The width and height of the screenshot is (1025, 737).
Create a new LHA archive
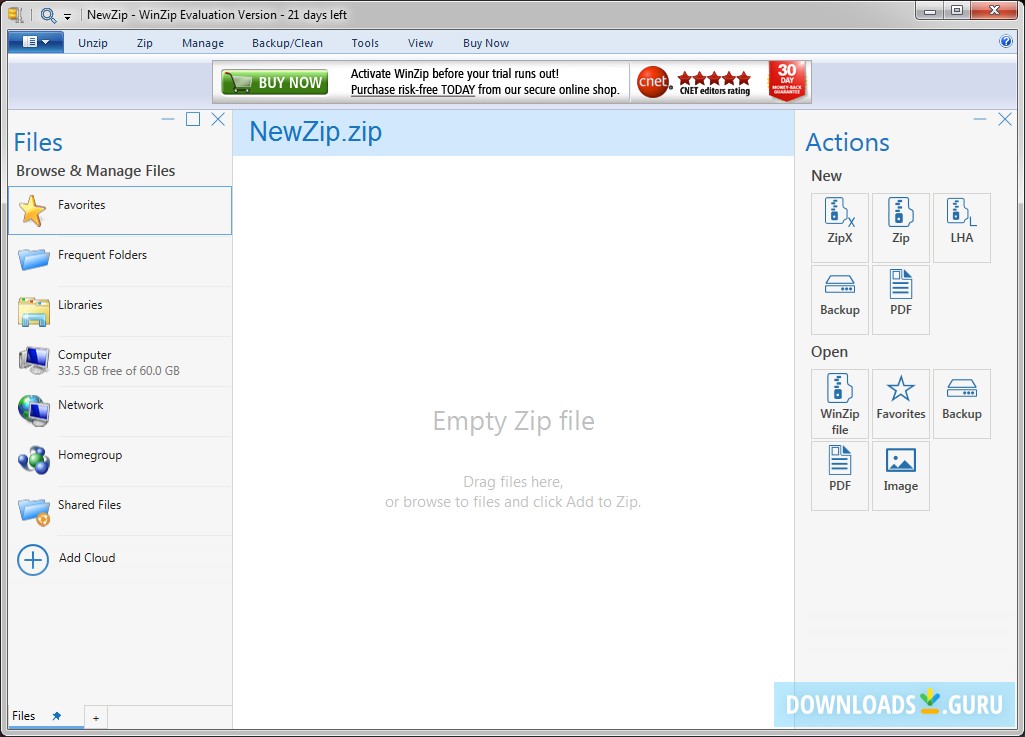click(961, 228)
